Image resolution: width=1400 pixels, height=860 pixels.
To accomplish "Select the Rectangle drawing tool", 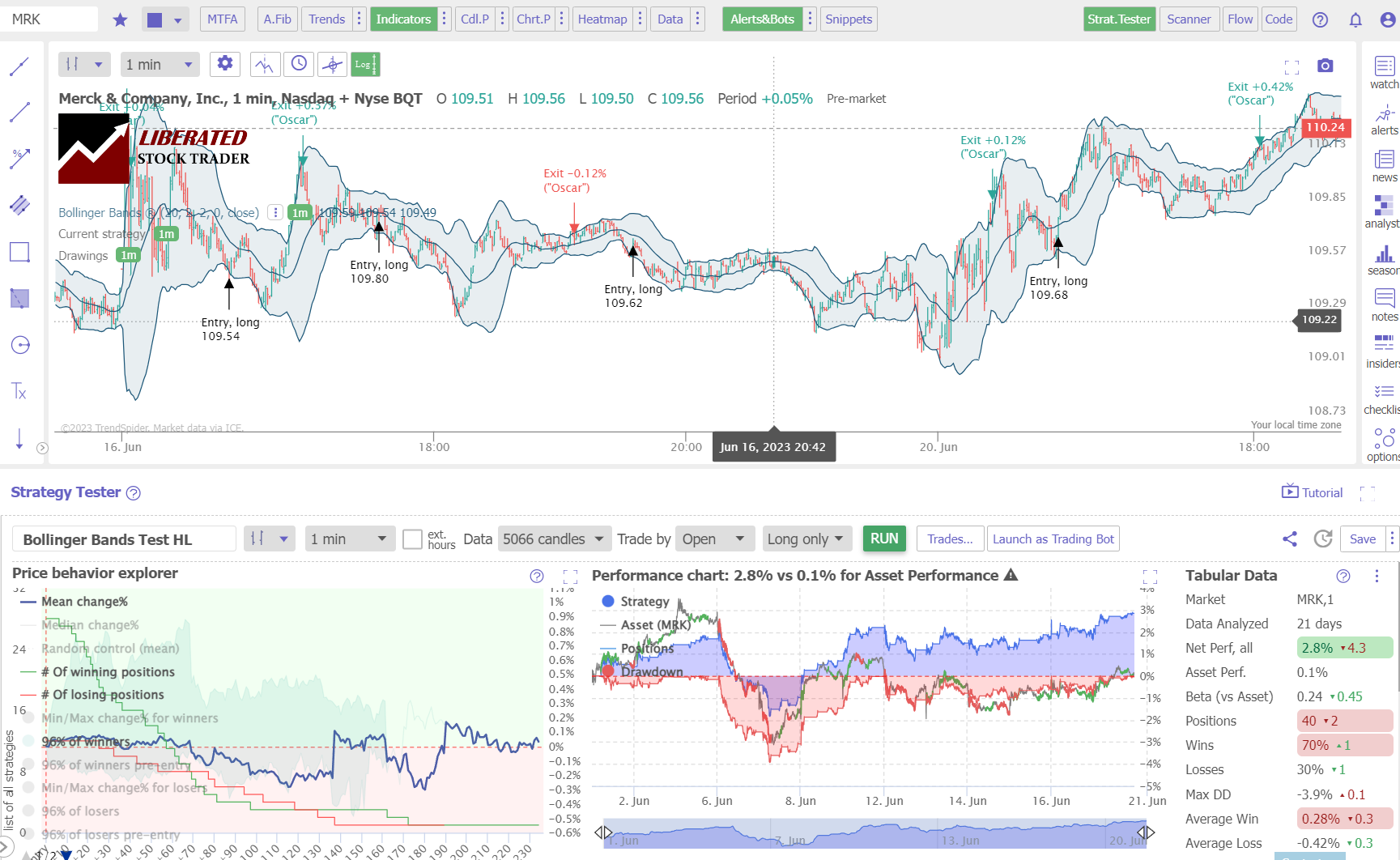I will coord(19,252).
